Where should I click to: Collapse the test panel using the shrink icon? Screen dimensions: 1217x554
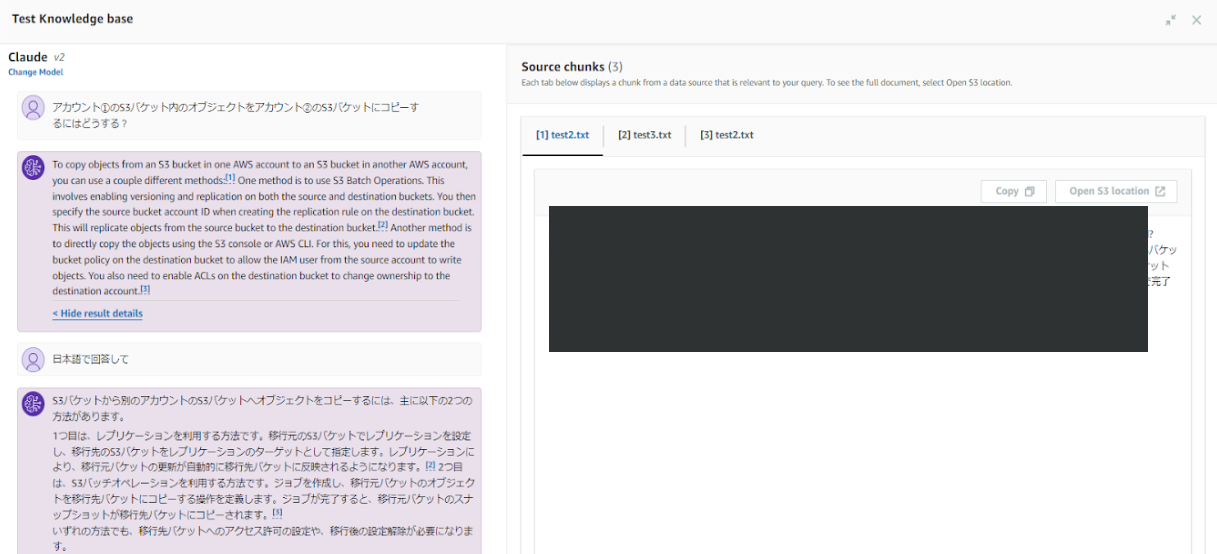coord(1171,20)
